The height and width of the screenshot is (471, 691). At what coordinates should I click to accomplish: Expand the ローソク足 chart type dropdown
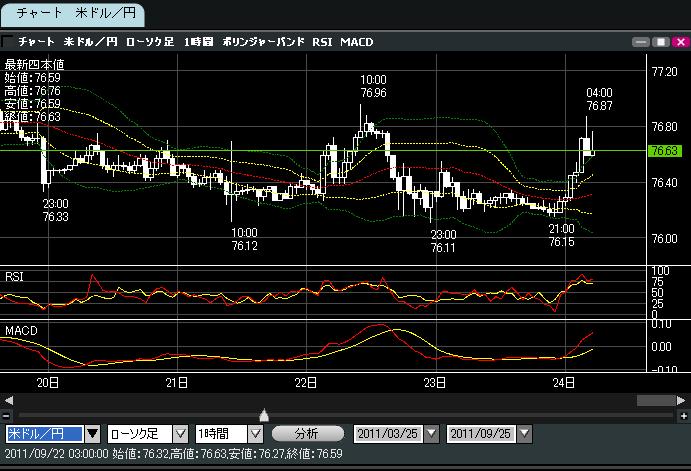pos(180,434)
